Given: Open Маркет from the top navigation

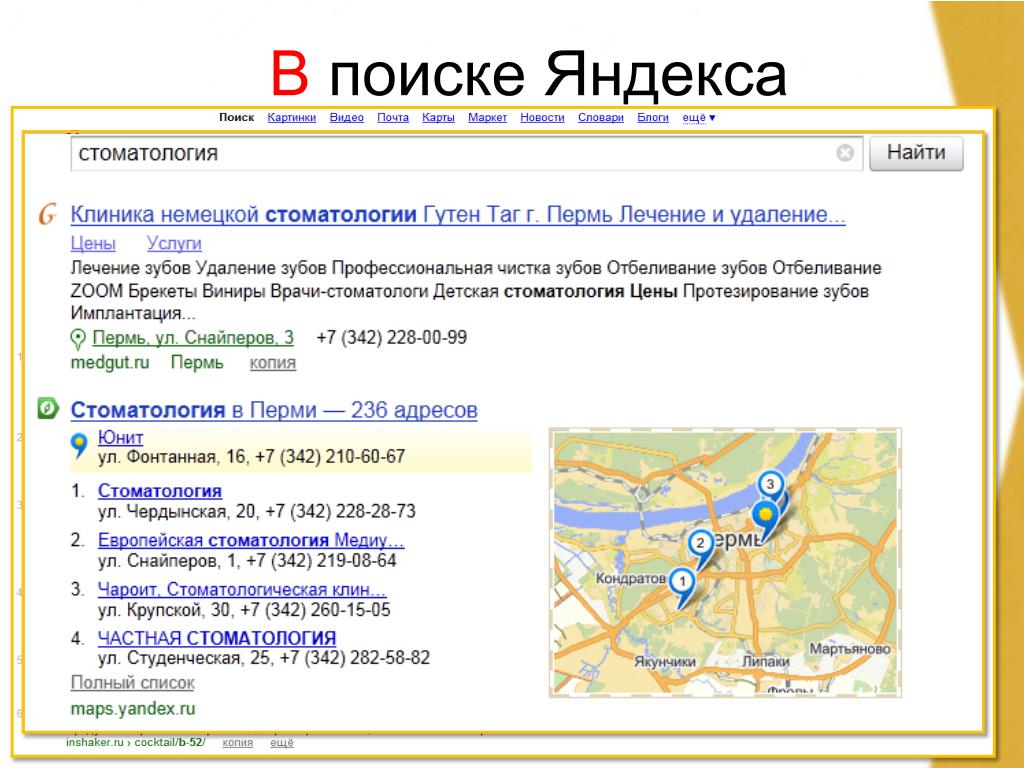Looking at the screenshot, I should [487, 118].
